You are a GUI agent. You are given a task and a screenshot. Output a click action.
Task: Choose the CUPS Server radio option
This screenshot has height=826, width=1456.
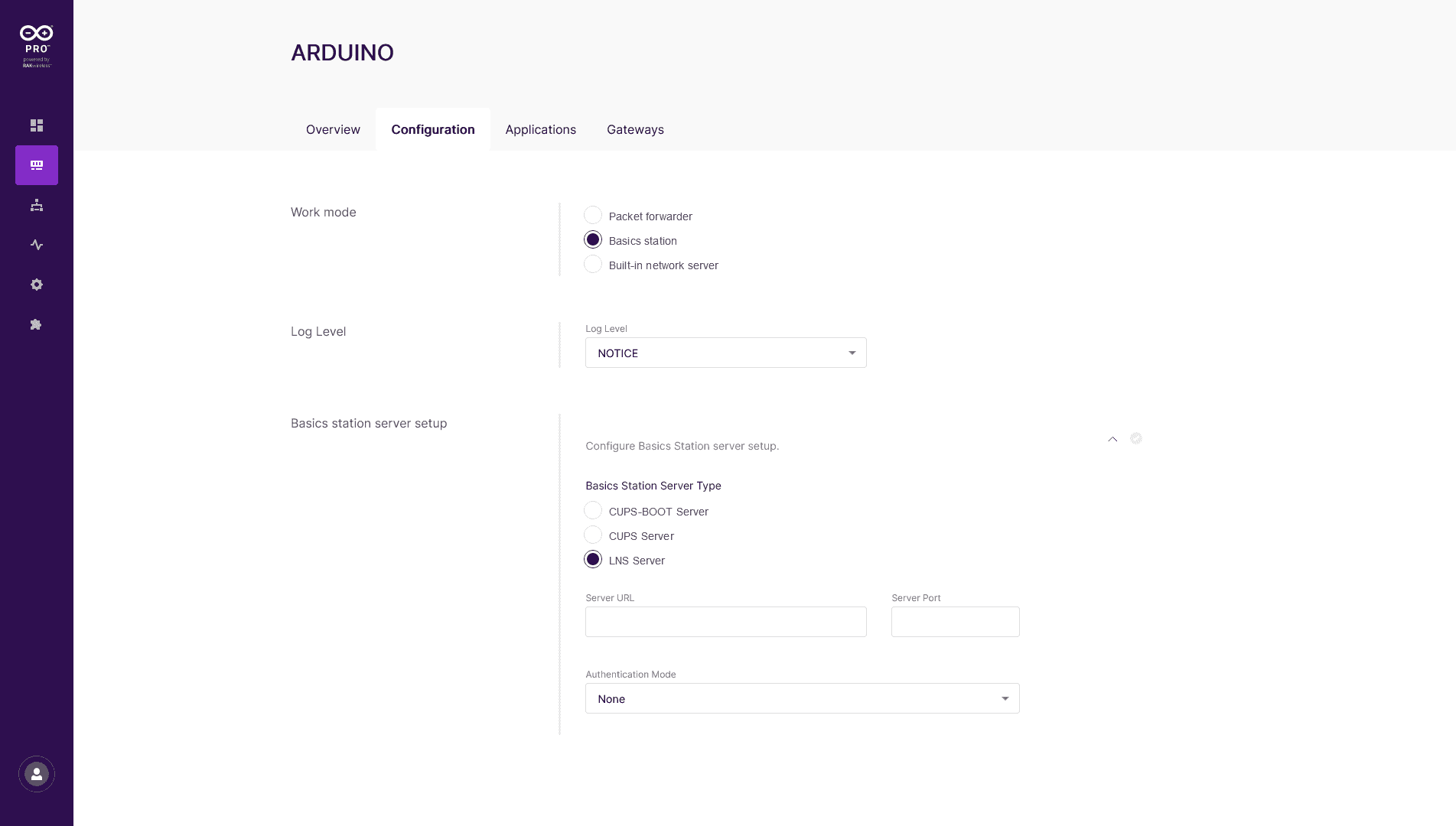click(x=593, y=535)
